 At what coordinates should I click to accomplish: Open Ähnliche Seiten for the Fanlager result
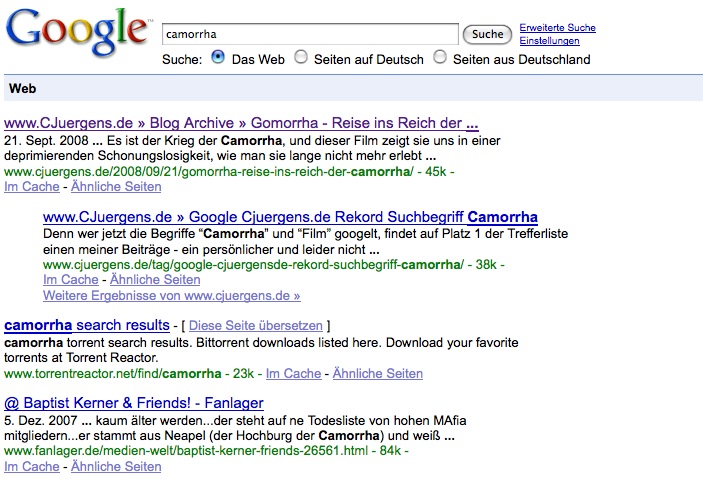(x=116, y=466)
